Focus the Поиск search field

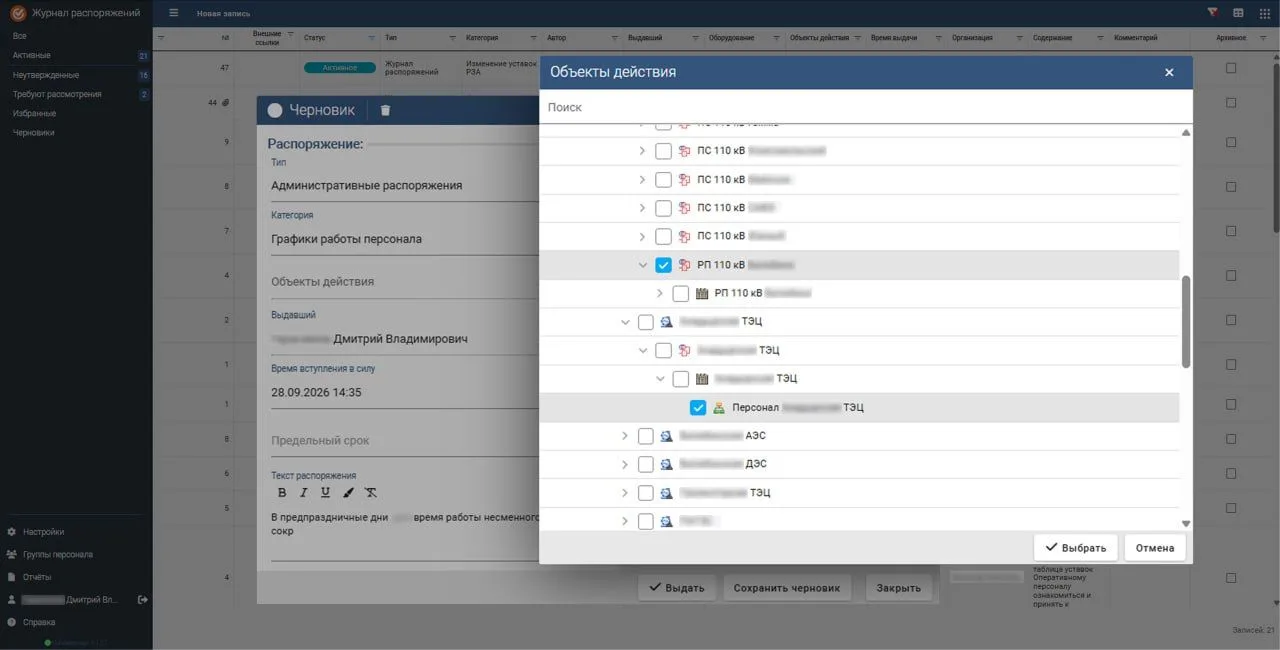click(866, 107)
